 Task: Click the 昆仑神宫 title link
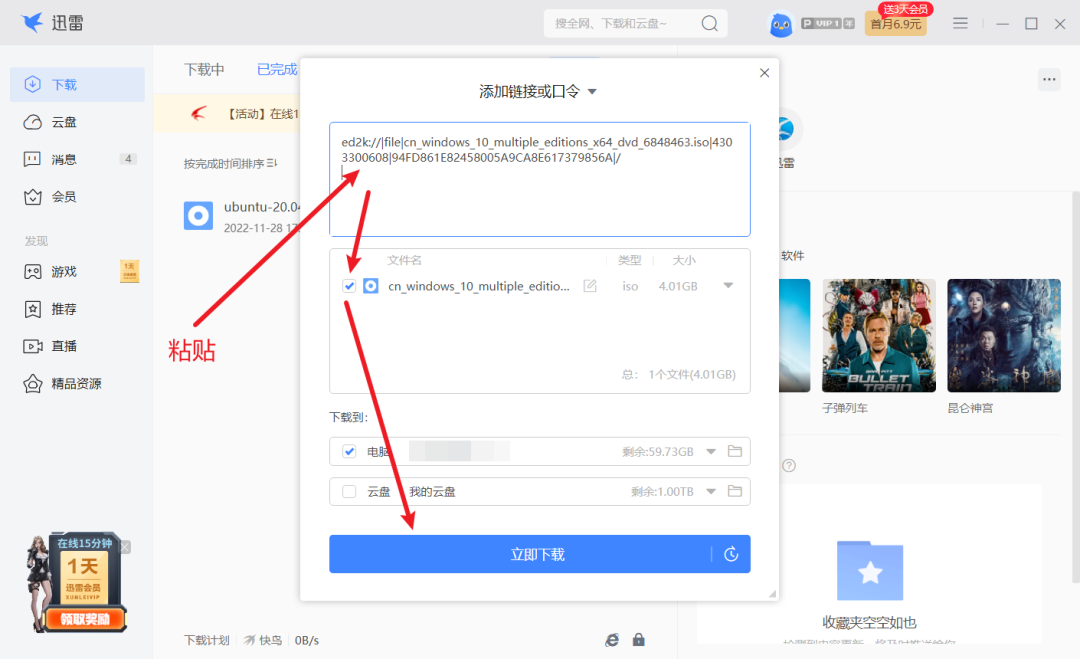coord(970,408)
